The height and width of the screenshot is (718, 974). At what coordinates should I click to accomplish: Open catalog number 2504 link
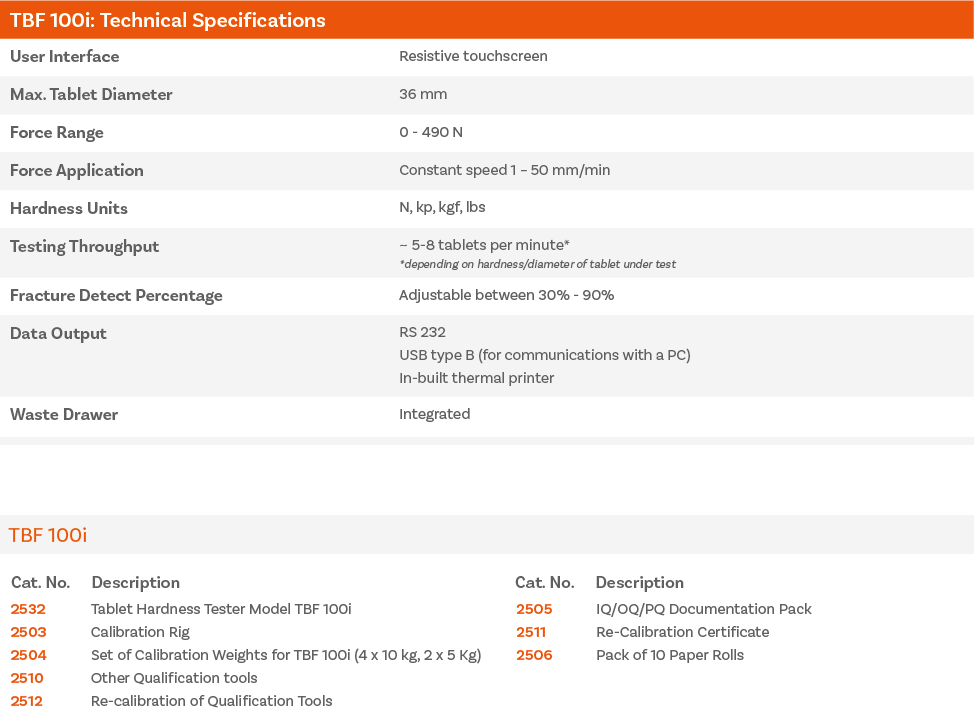(x=27, y=655)
